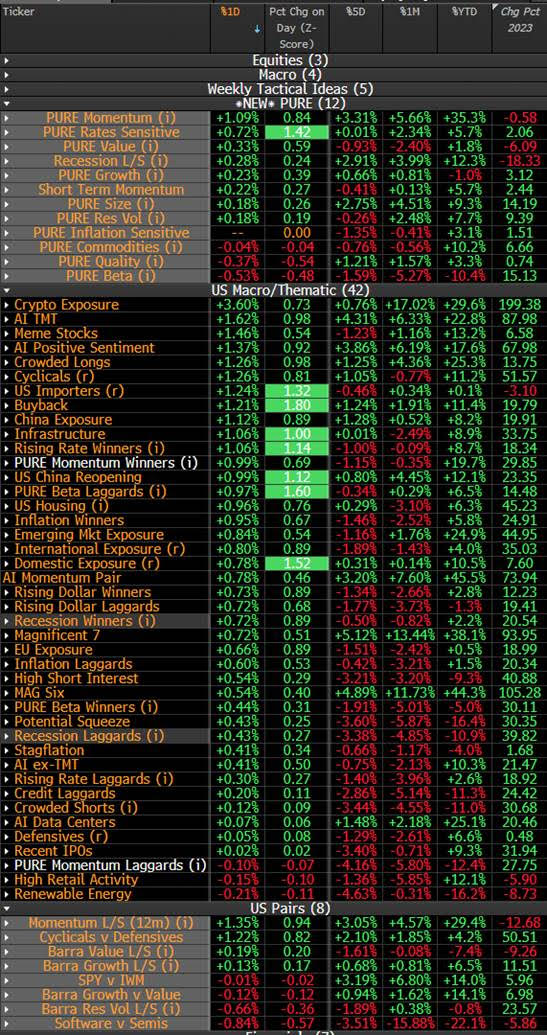Expand arrow beside Meme Stocks

(x=6, y=333)
